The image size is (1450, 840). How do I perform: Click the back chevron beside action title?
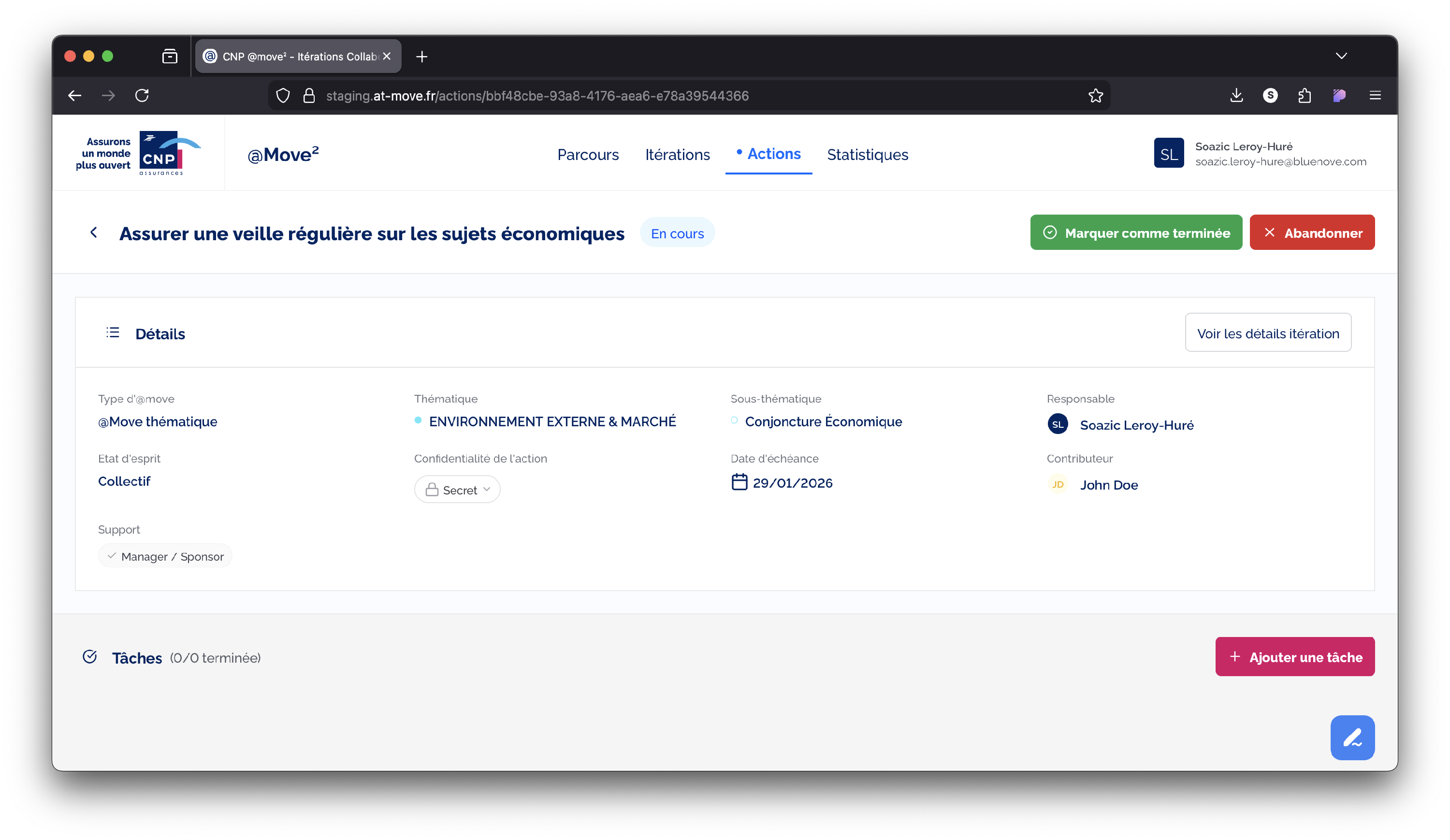94,232
